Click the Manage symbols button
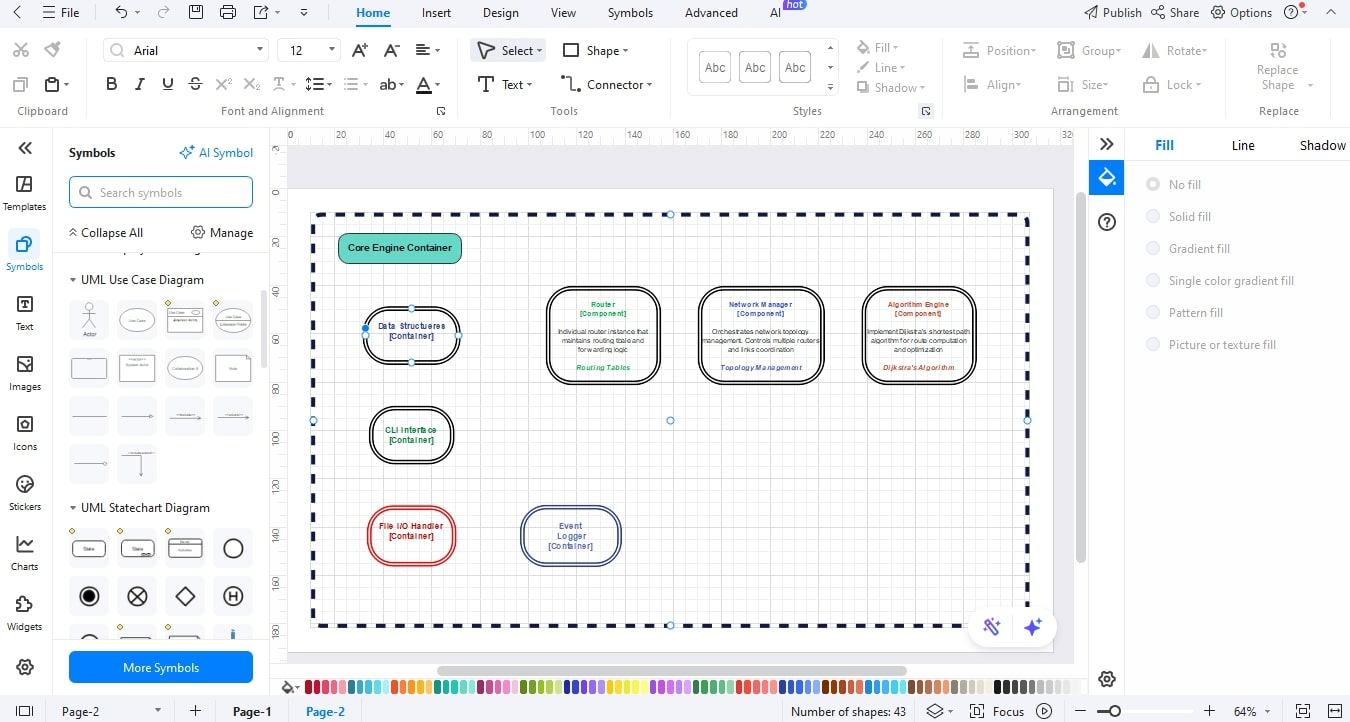The image size is (1350, 722). [x=222, y=232]
